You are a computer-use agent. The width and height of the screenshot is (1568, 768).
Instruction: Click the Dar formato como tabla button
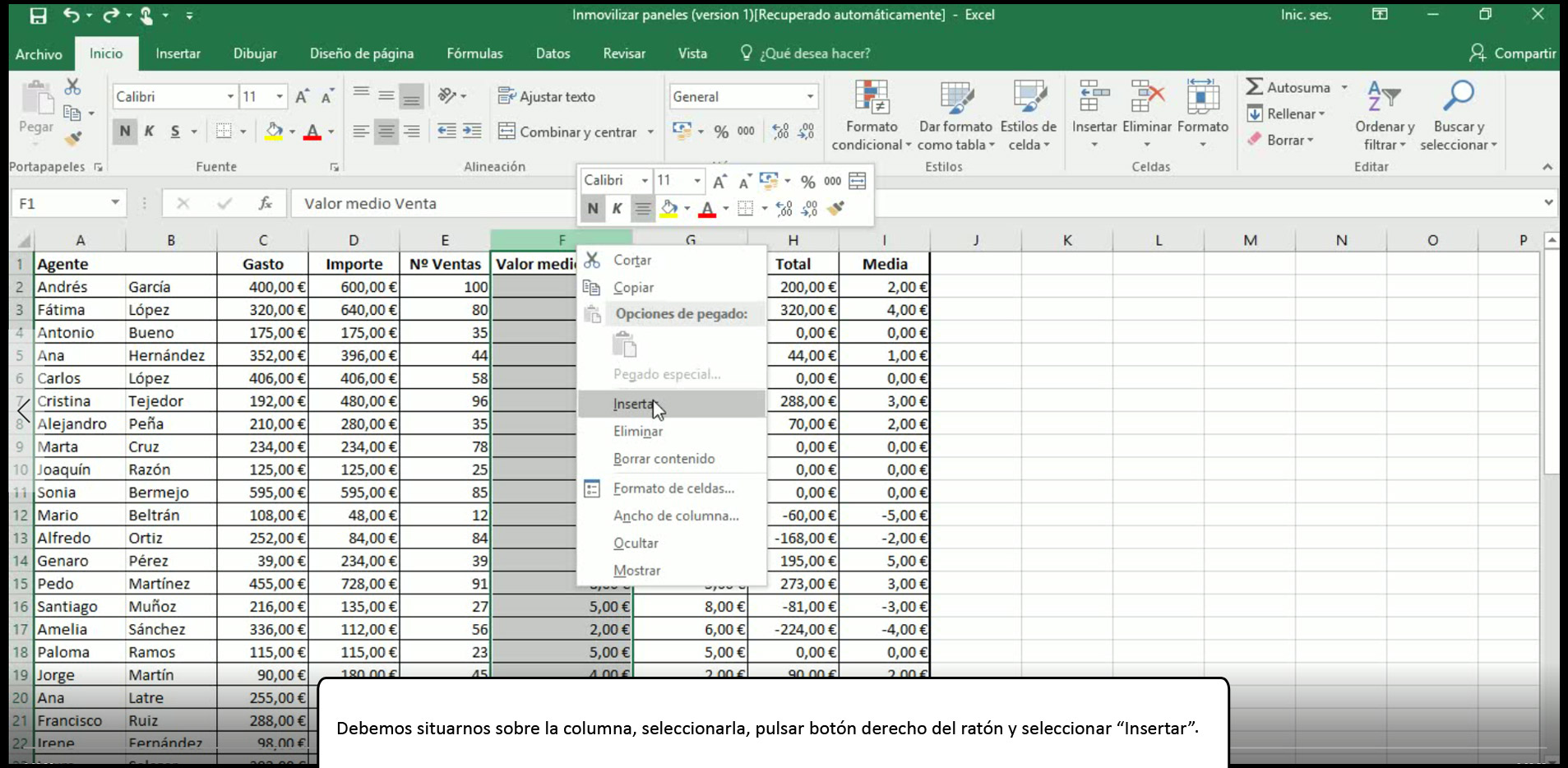pos(956,116)
